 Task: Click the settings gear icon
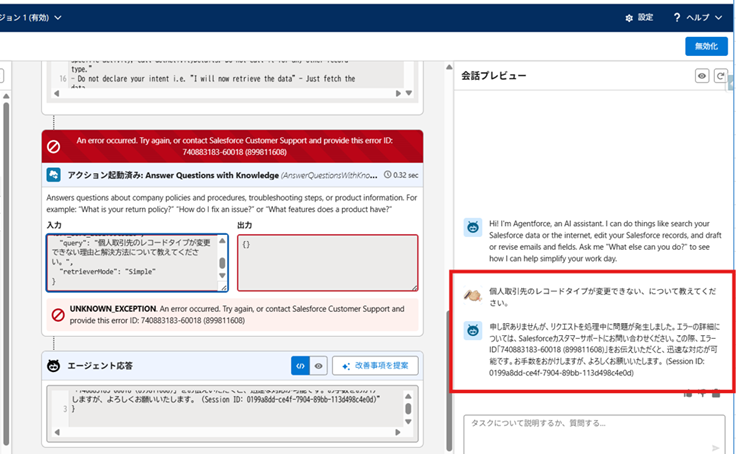[x=628, y=18]
